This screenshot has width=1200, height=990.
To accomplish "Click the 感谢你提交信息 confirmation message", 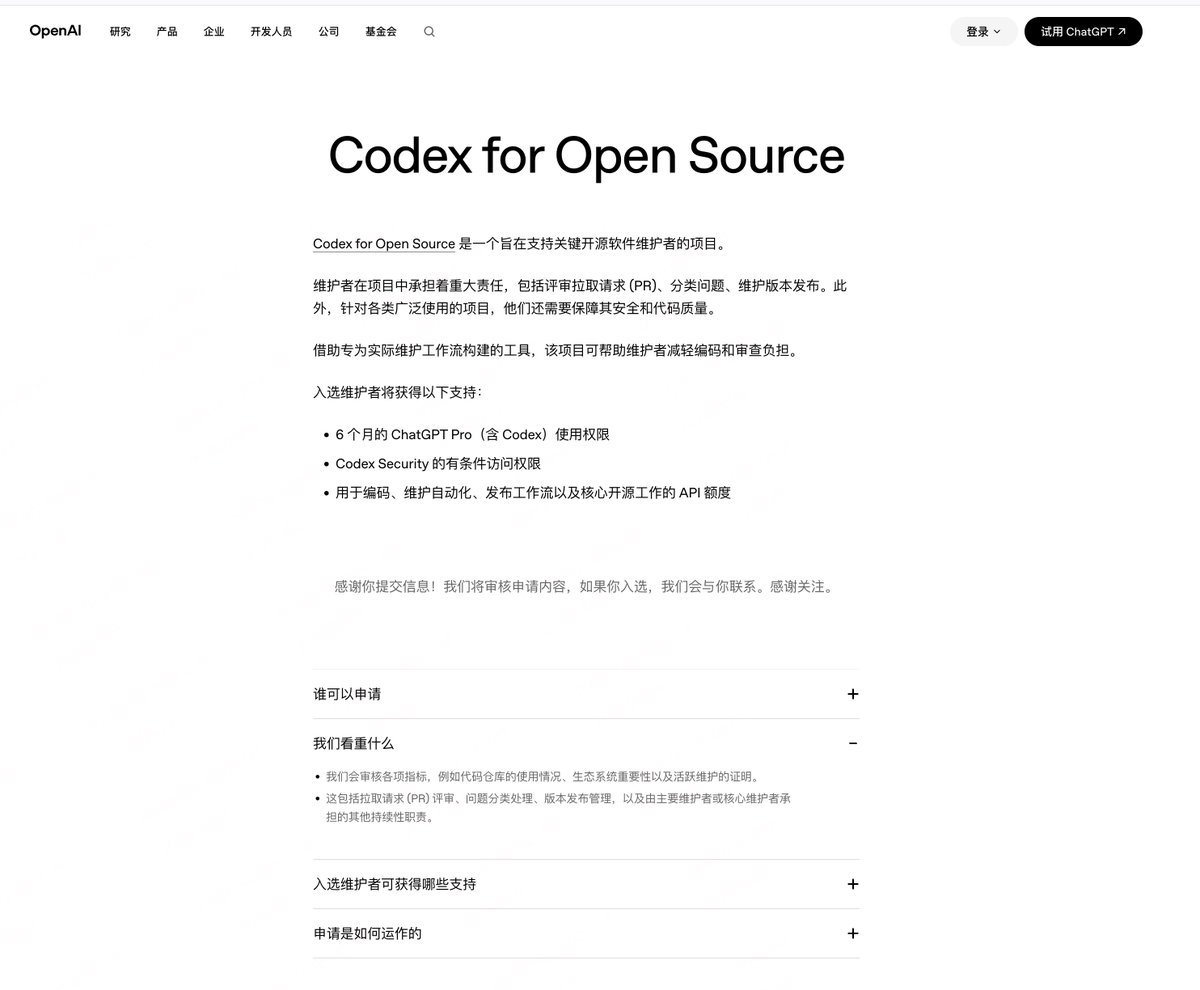I will pyautogui.click(x=584, y=587).
